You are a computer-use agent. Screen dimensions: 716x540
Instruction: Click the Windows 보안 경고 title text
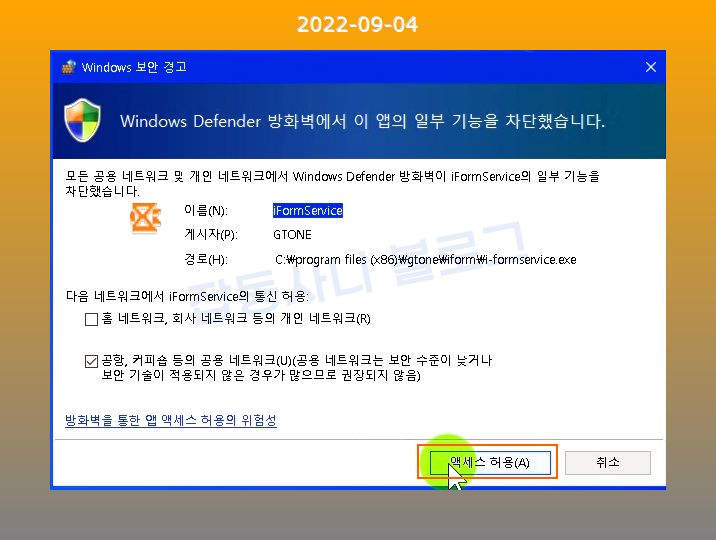point(134,67)
